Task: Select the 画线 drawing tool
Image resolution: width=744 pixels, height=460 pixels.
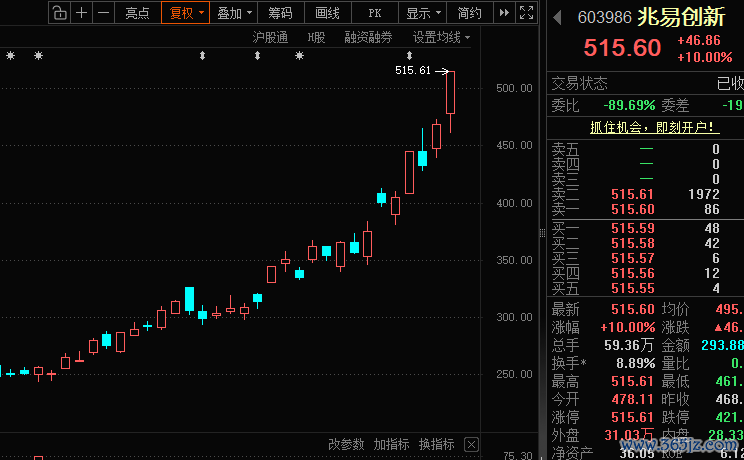Action: click(327, 13)
